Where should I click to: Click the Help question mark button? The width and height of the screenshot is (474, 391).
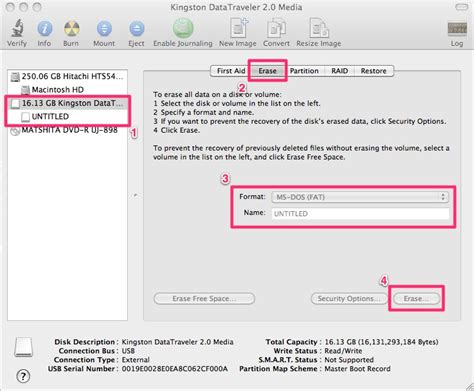point(23,376)
